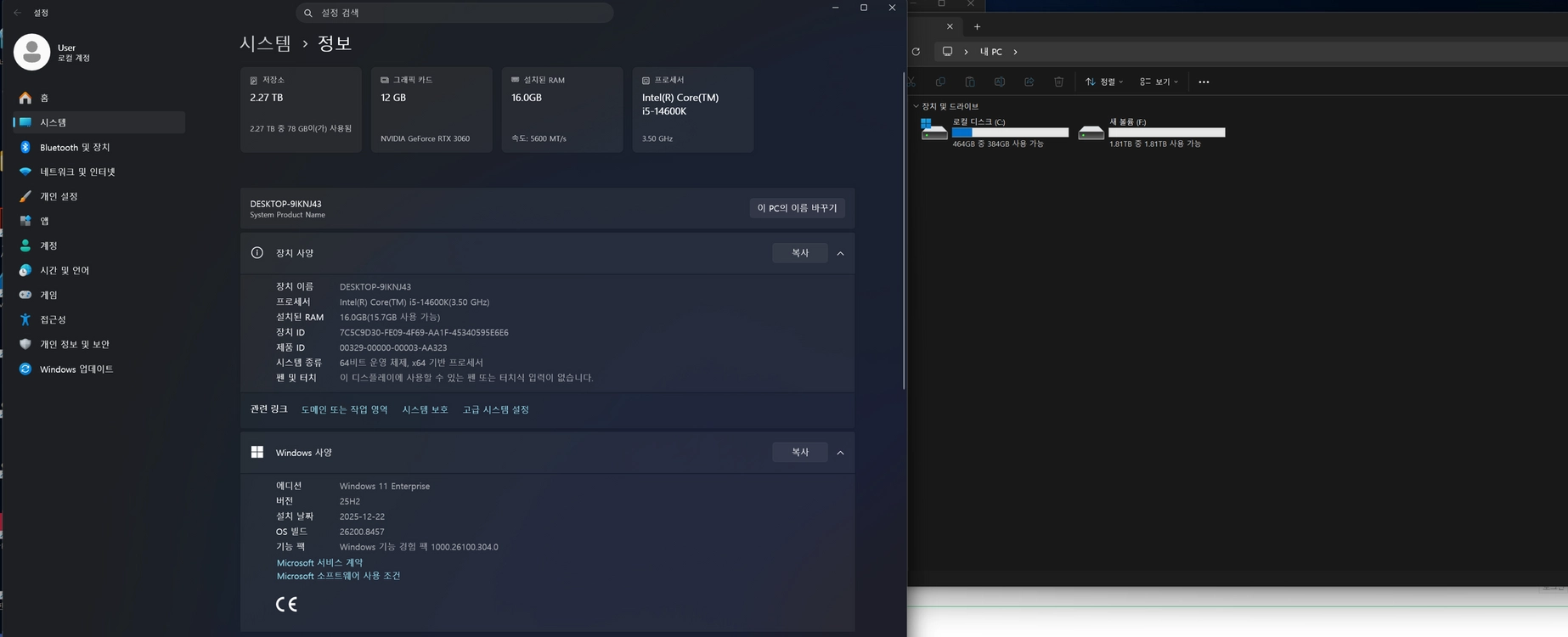The height and width of the screenshot is (637, 1568).
Task: Open 시간 및 언어 settings
Action: click(99, 270)
